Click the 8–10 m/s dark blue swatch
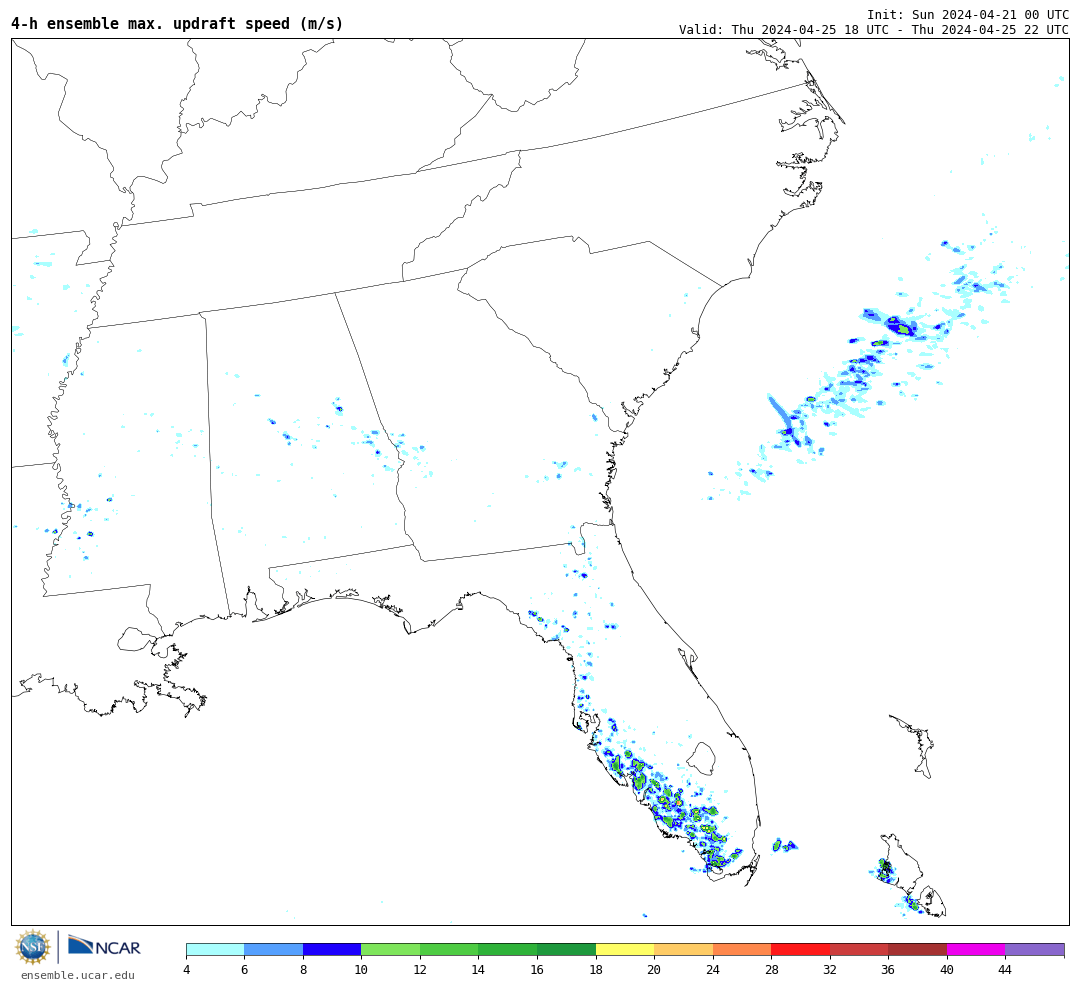 332,950
